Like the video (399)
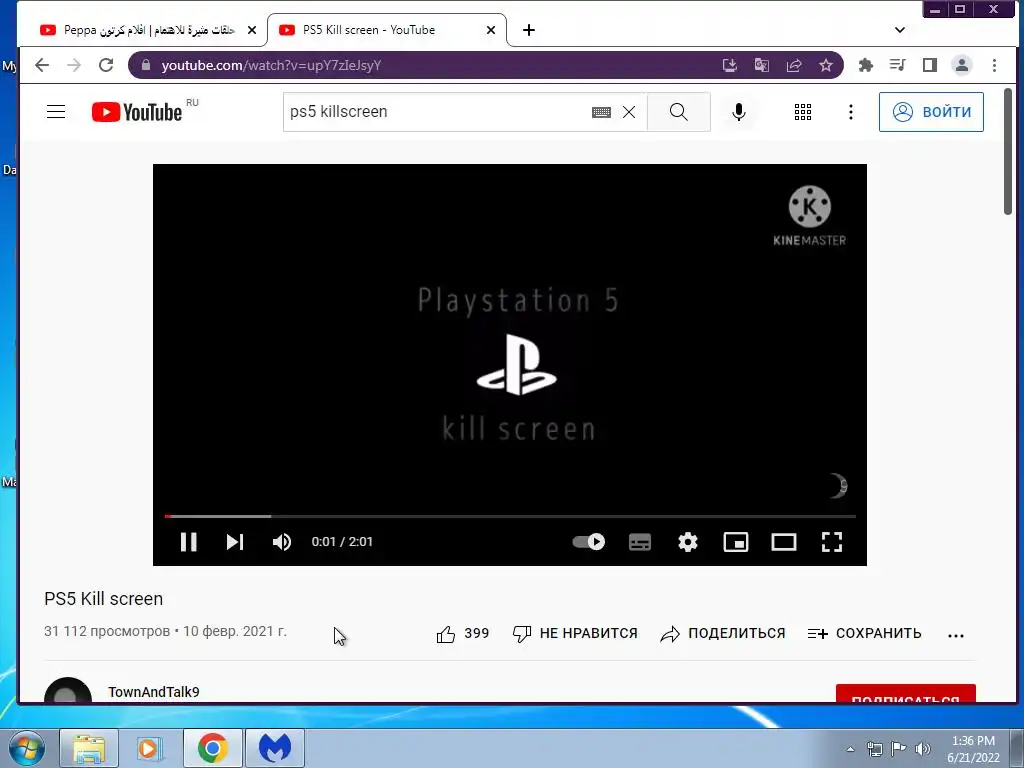Screen dimensions: 1024x768 [x=462, y=633]
